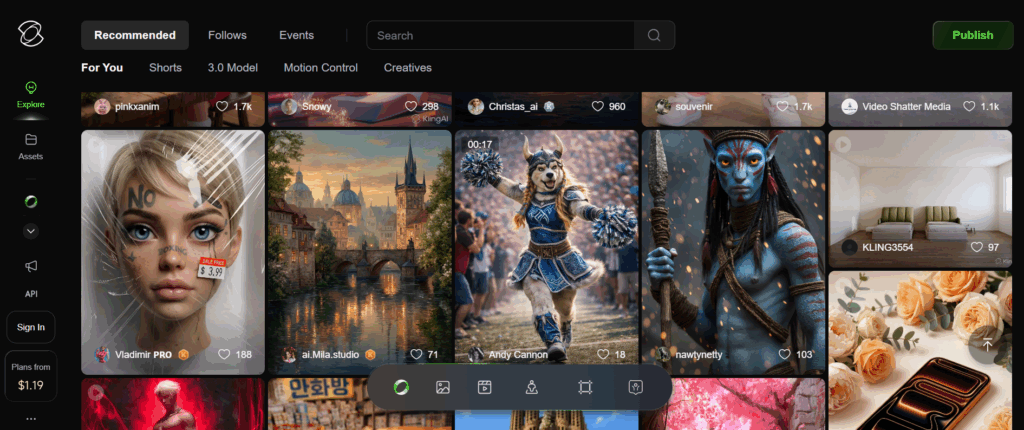Image resolution: width=1024 pixels, height=430 pixels.
Task: Select video generation in the bottom toolbar
Action: click(x=486, y=387)
